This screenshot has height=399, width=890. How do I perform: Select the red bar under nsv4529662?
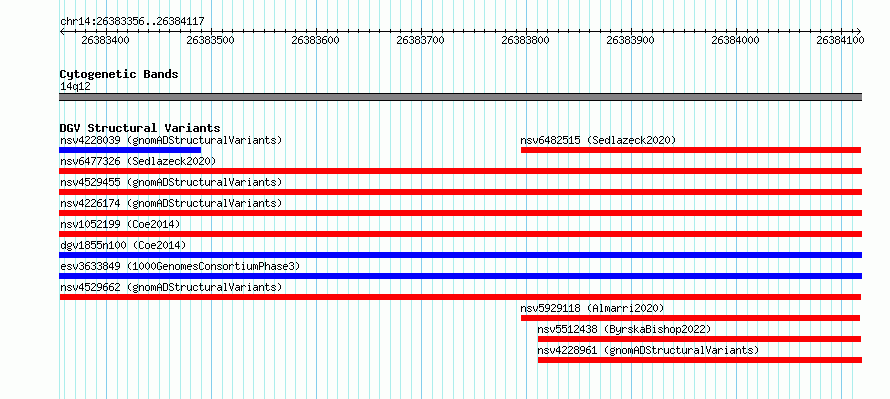tap(460, 297)
